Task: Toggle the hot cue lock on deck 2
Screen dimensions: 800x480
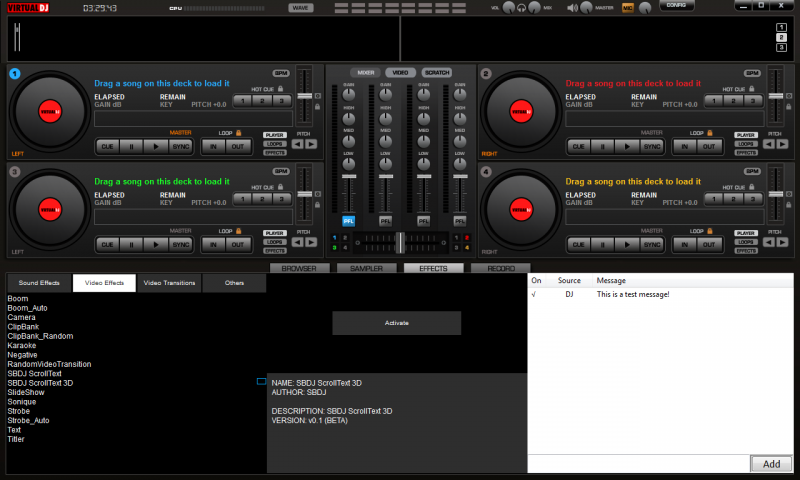Action: point(752,89)
